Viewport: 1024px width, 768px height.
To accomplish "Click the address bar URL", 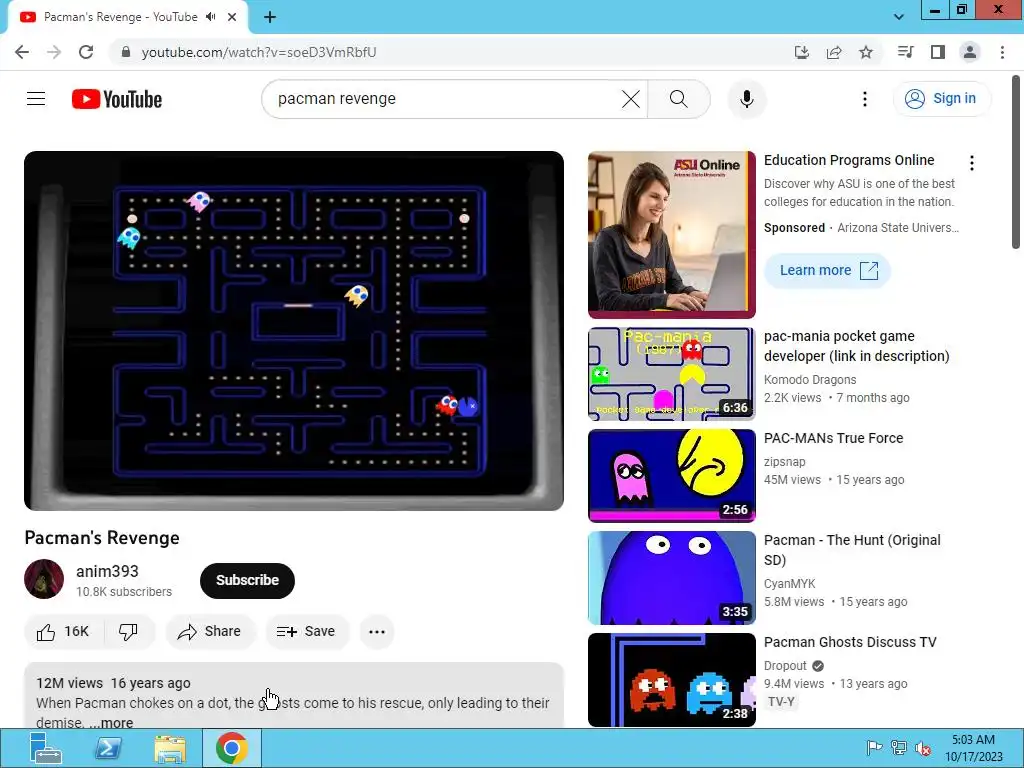I will point(259,52).
